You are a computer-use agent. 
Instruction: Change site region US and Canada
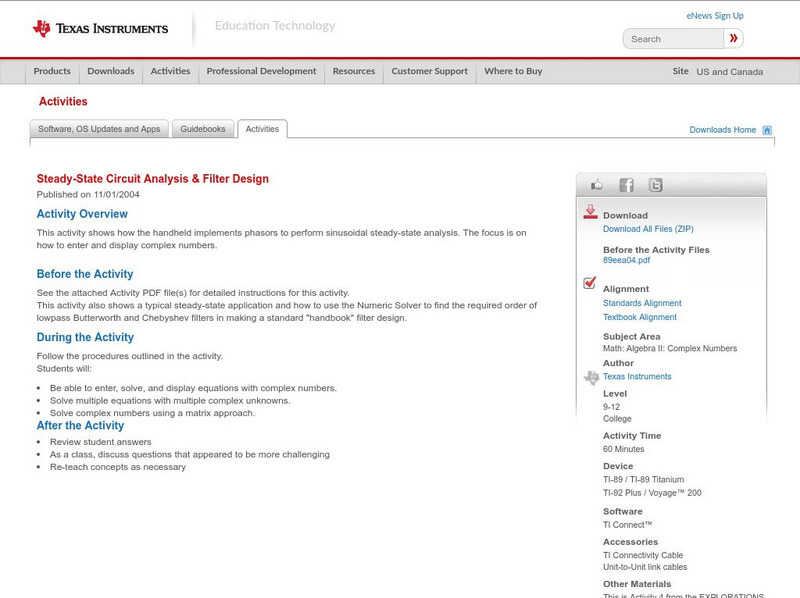click(x=730, y=72)
